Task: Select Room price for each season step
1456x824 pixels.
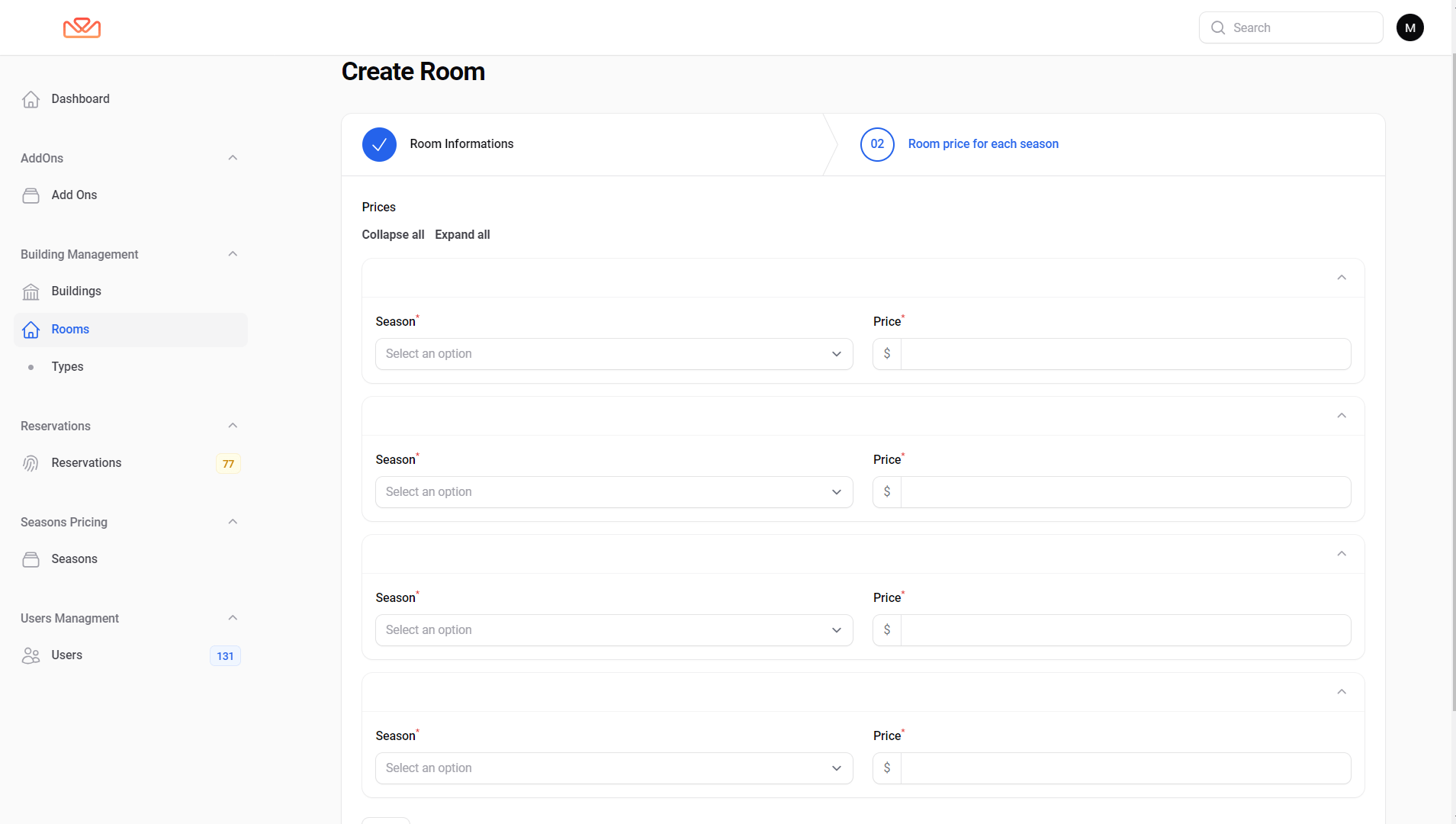Action: coord(982,144)
